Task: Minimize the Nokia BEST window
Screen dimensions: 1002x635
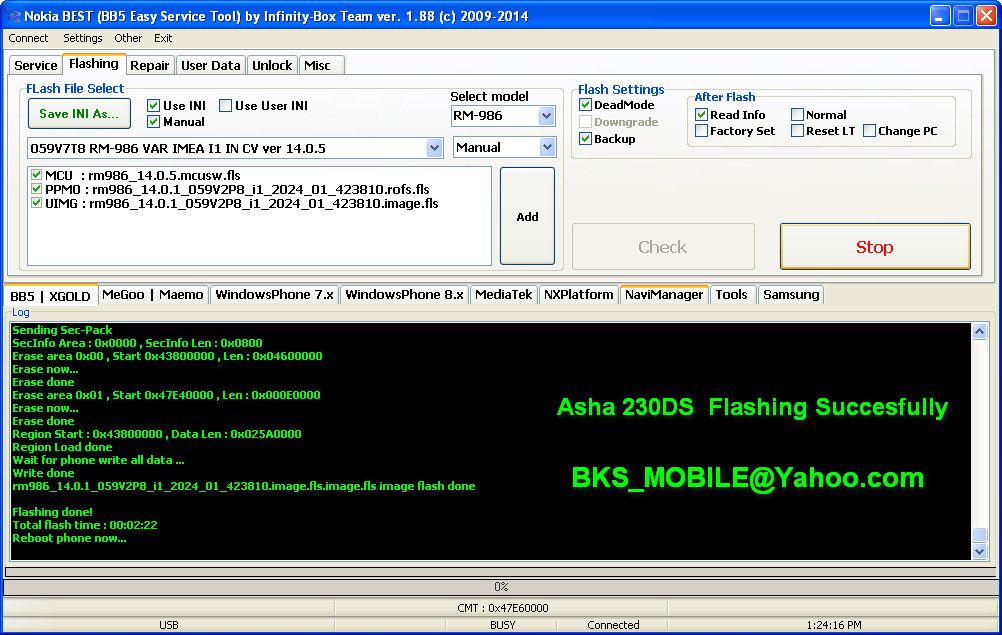Action: pos(939,15)
